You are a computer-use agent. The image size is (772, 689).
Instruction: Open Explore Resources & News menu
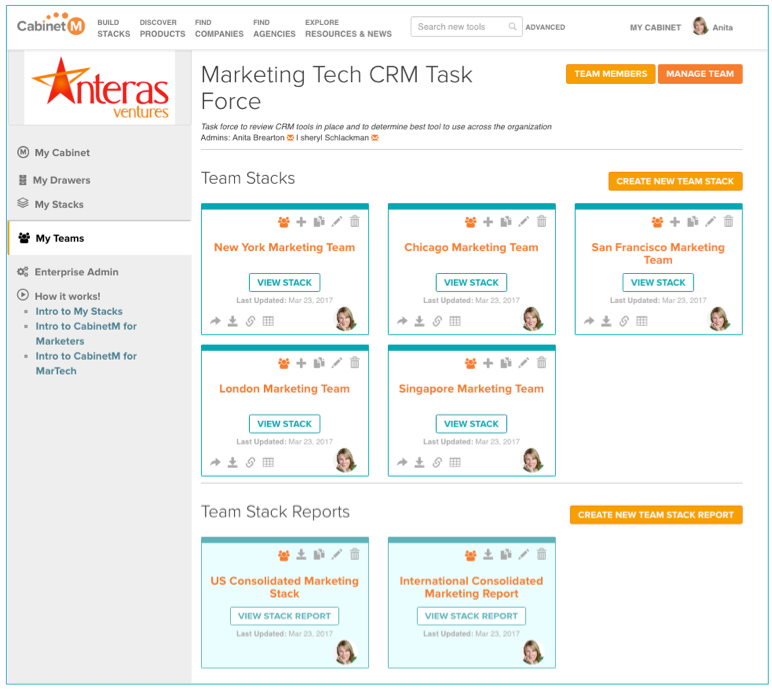(348, 28)
